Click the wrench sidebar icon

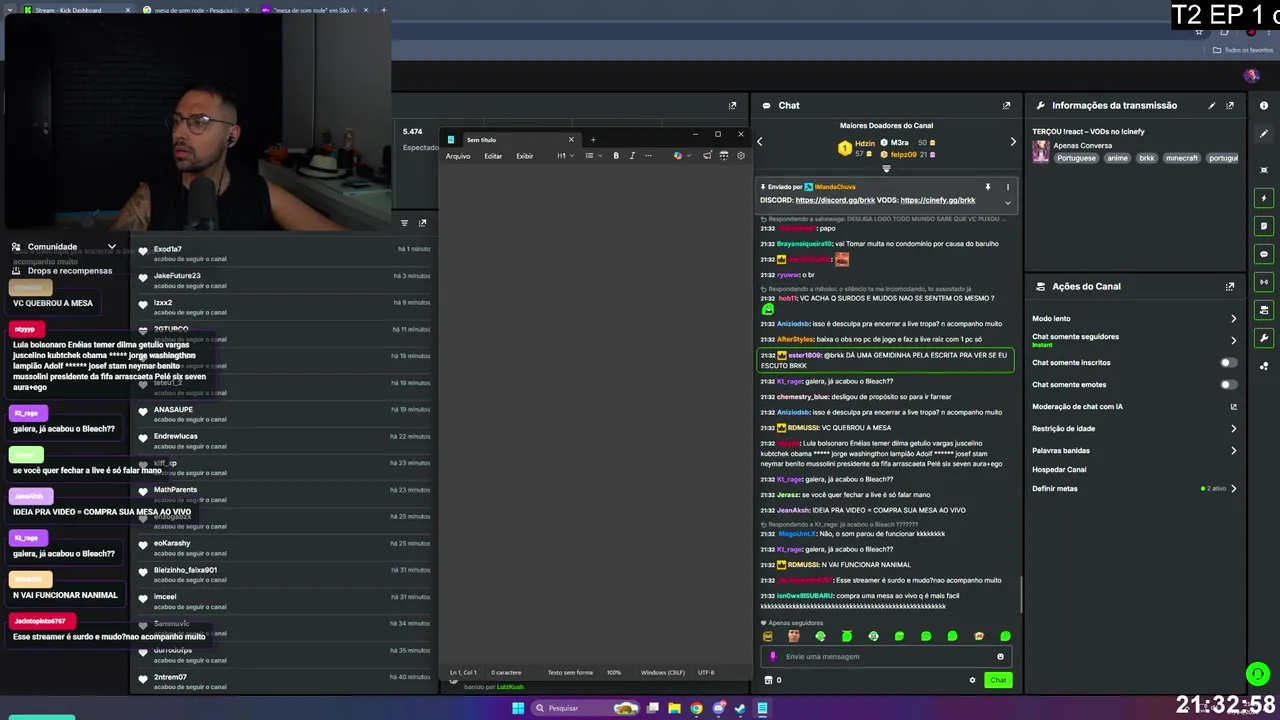(1264, 338)
